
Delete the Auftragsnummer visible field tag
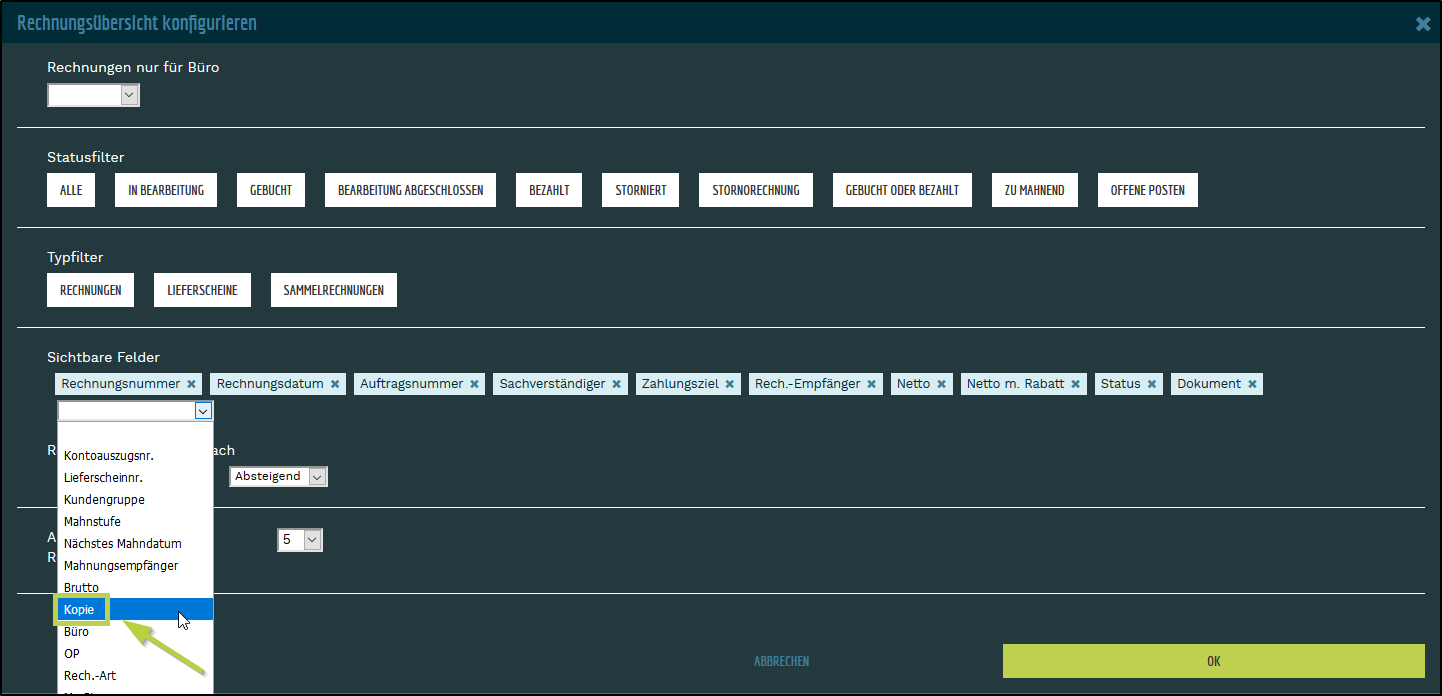(x=475, y=384)
